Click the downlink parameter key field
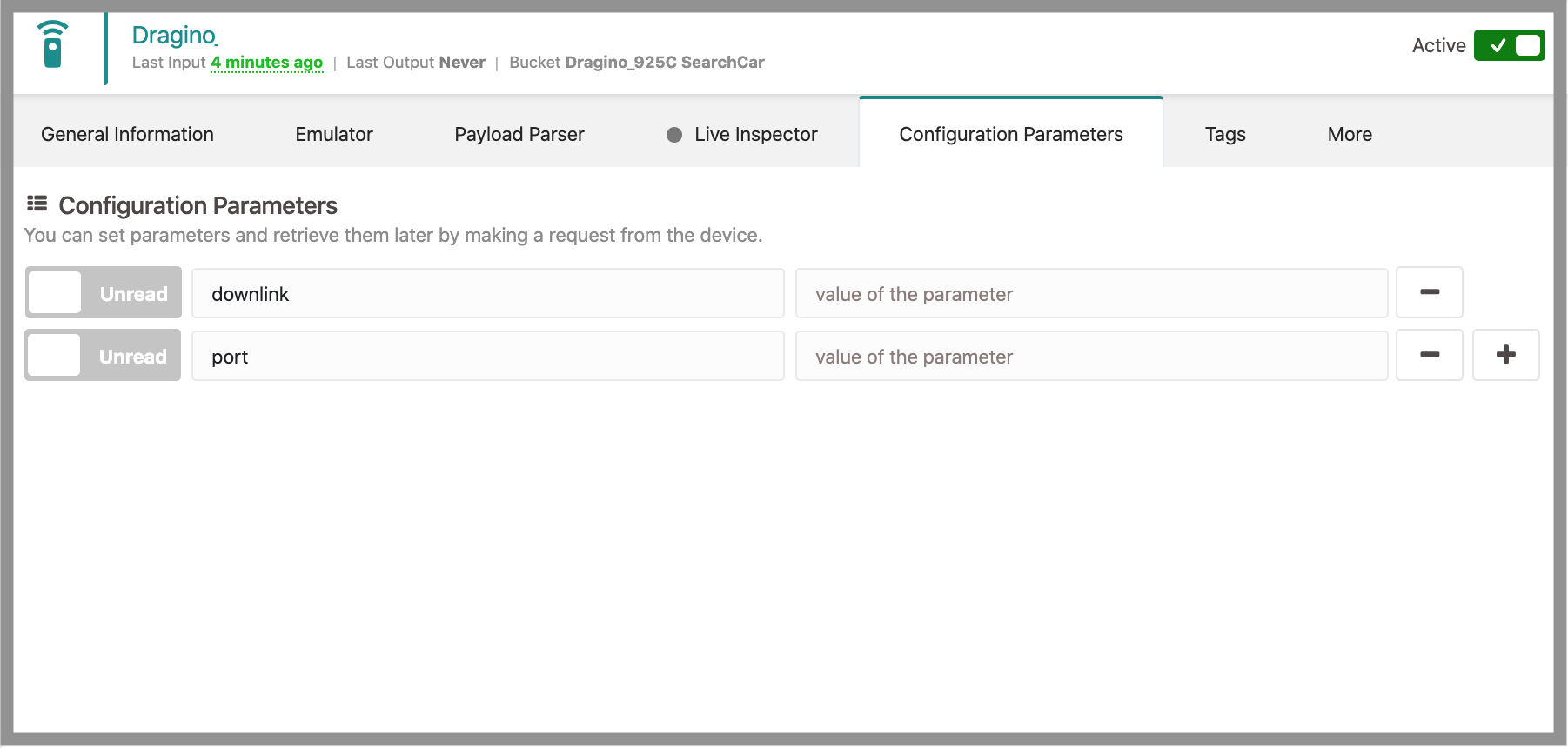The height and width of the screenshot is (748, 1568). click(x=488, y=293)
